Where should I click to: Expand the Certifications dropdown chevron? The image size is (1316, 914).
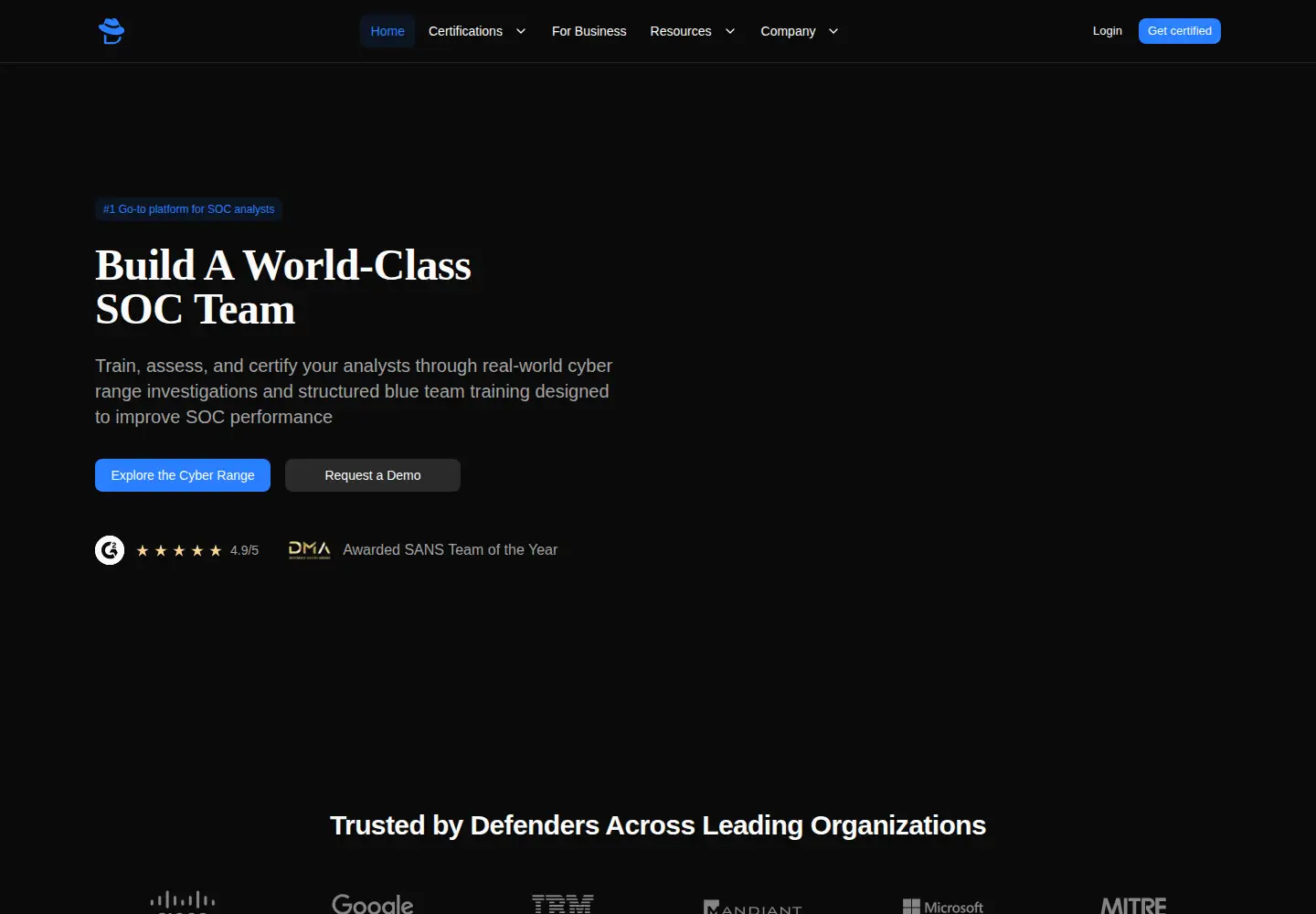pyautogui.click(x=521, y=31)
